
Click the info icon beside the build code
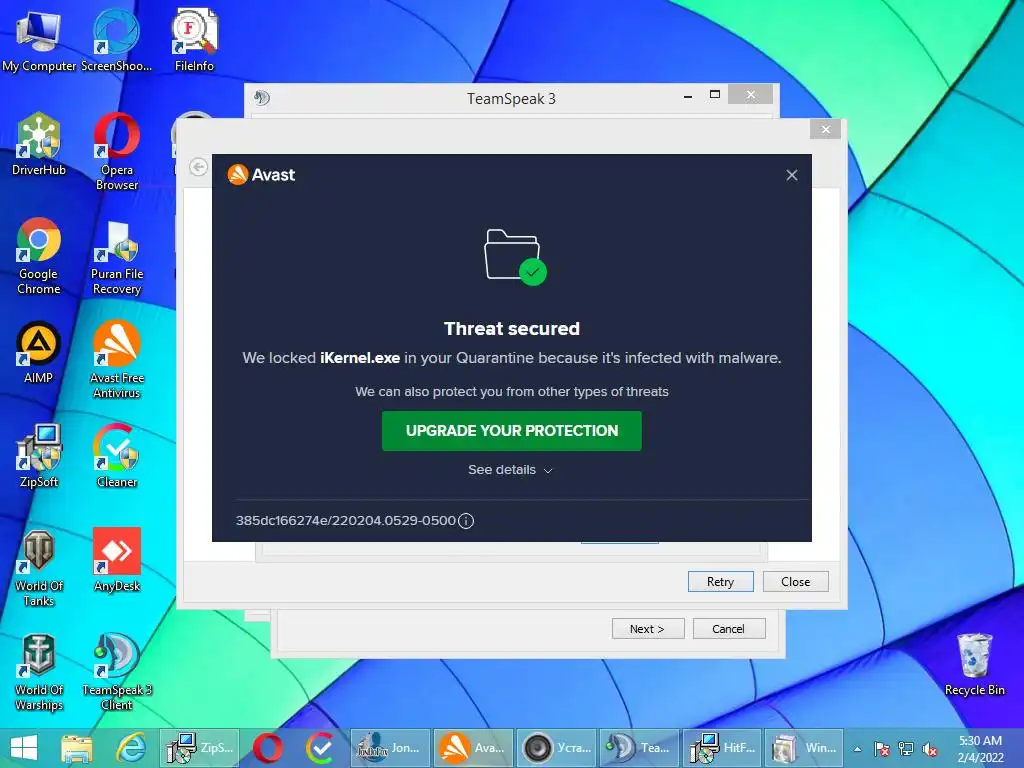tap(466, 521)
